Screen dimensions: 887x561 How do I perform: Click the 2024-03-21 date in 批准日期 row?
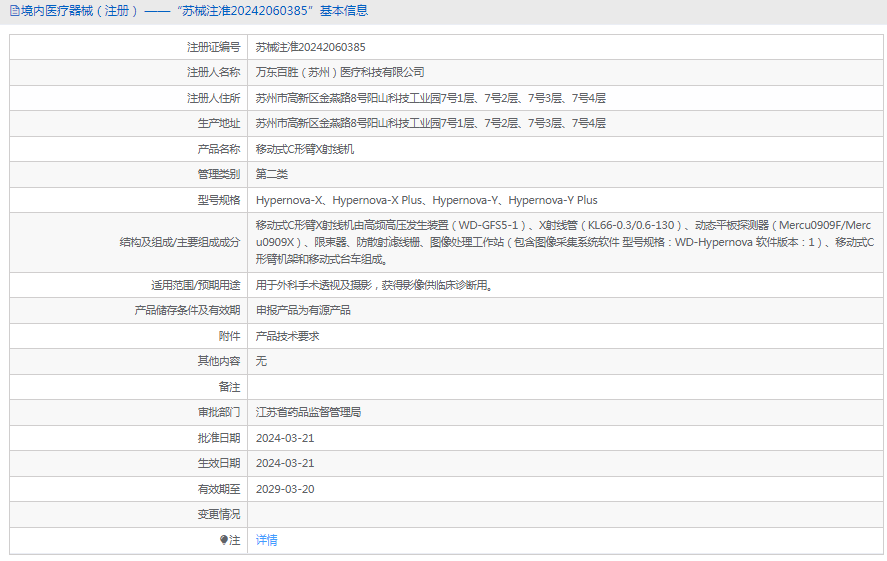tap(285, 438)
